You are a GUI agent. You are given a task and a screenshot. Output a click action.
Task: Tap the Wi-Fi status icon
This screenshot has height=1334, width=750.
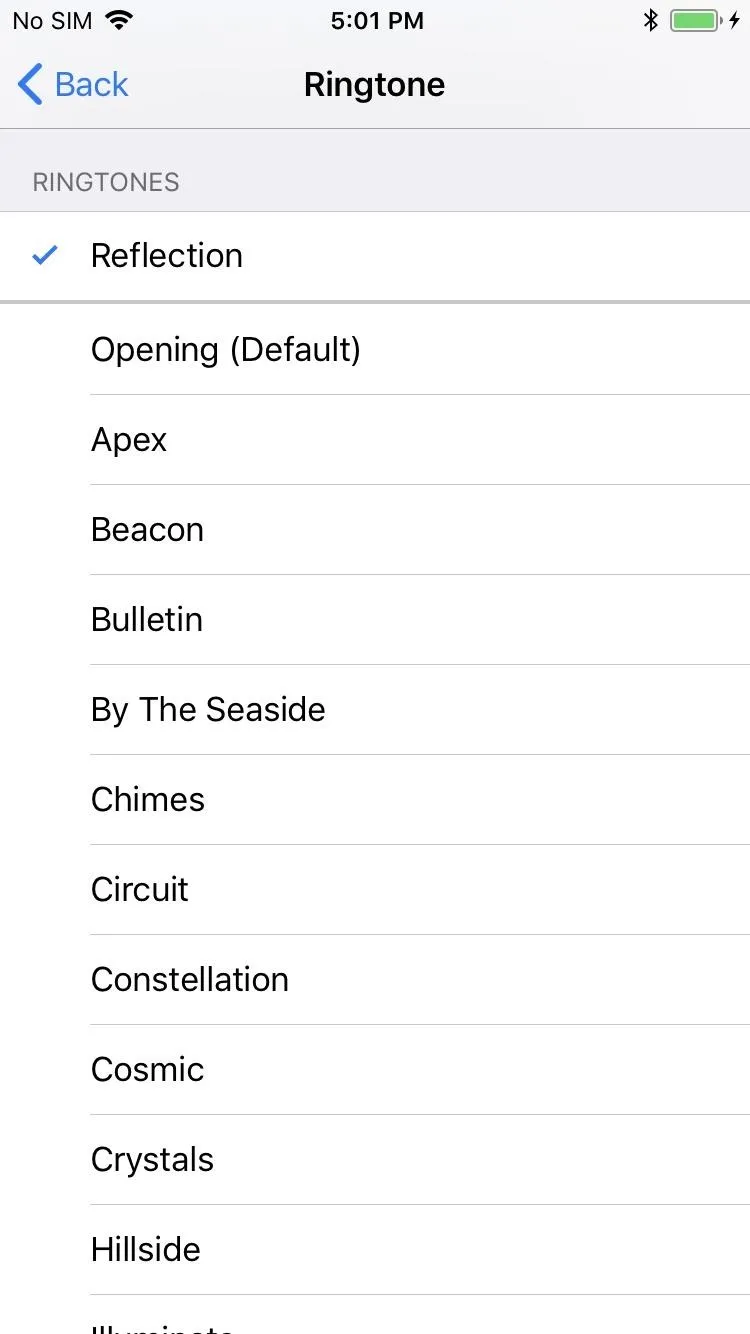click(x=119, y=20)
